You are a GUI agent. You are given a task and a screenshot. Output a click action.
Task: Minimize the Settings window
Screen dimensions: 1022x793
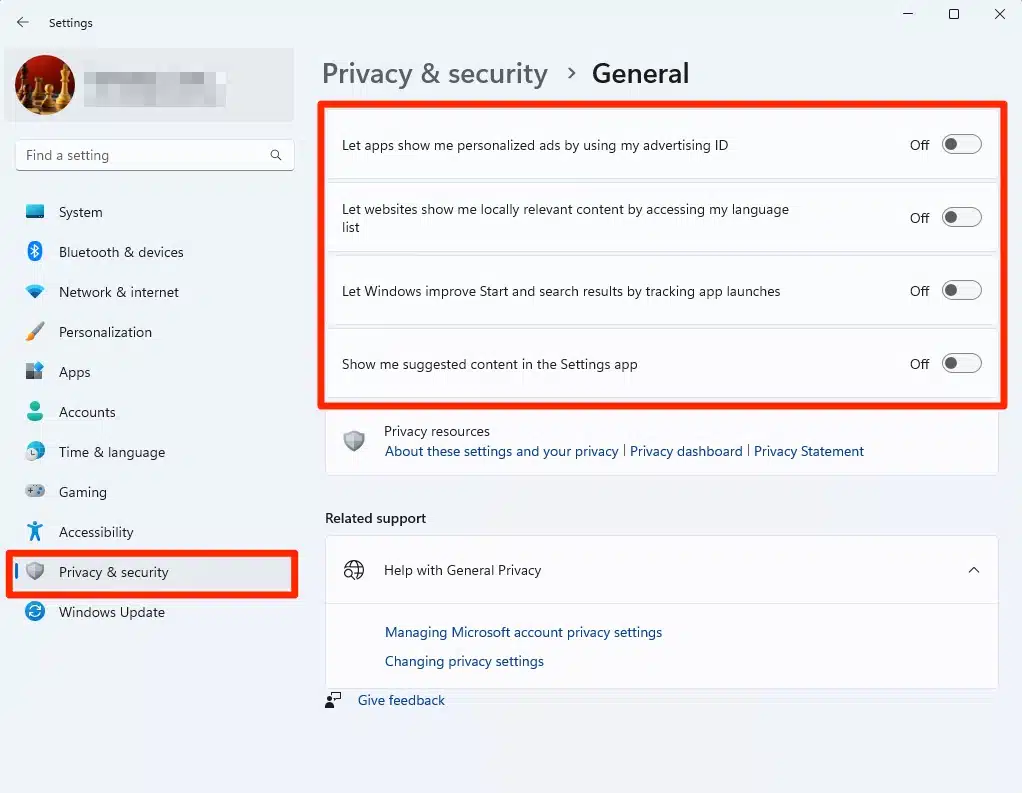click(908, 14)
